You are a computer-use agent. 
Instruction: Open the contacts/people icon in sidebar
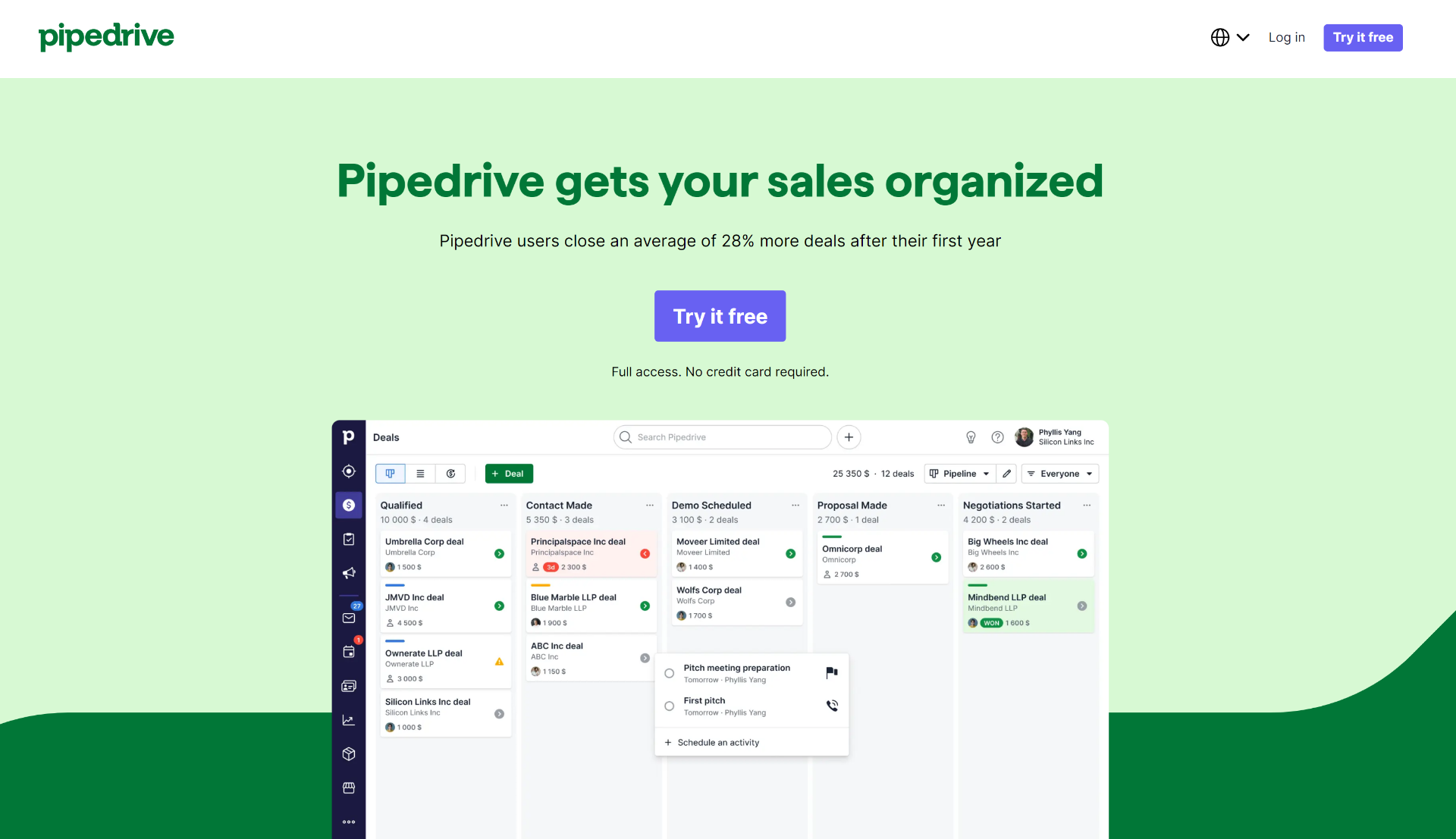pos(349,685)
